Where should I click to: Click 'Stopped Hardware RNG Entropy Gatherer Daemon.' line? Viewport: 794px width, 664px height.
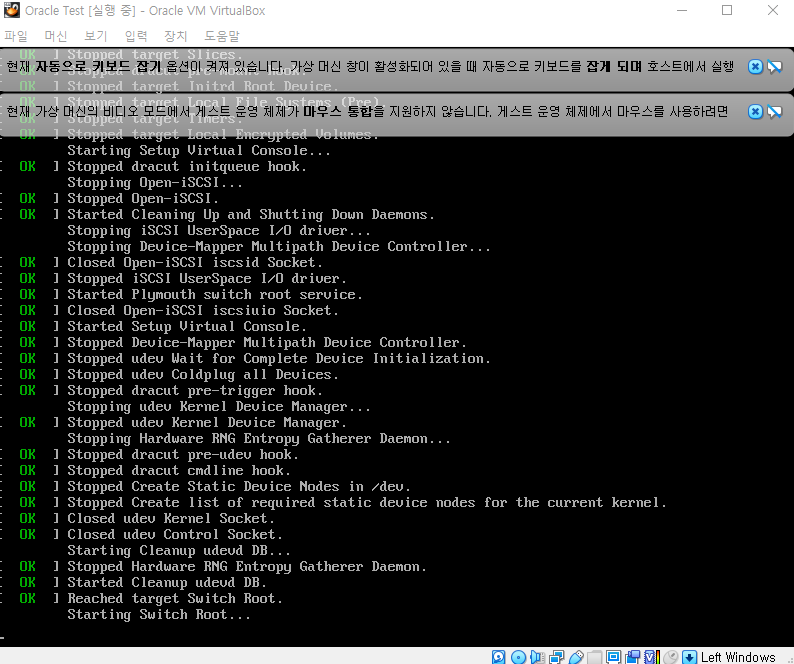coord(247,566)
